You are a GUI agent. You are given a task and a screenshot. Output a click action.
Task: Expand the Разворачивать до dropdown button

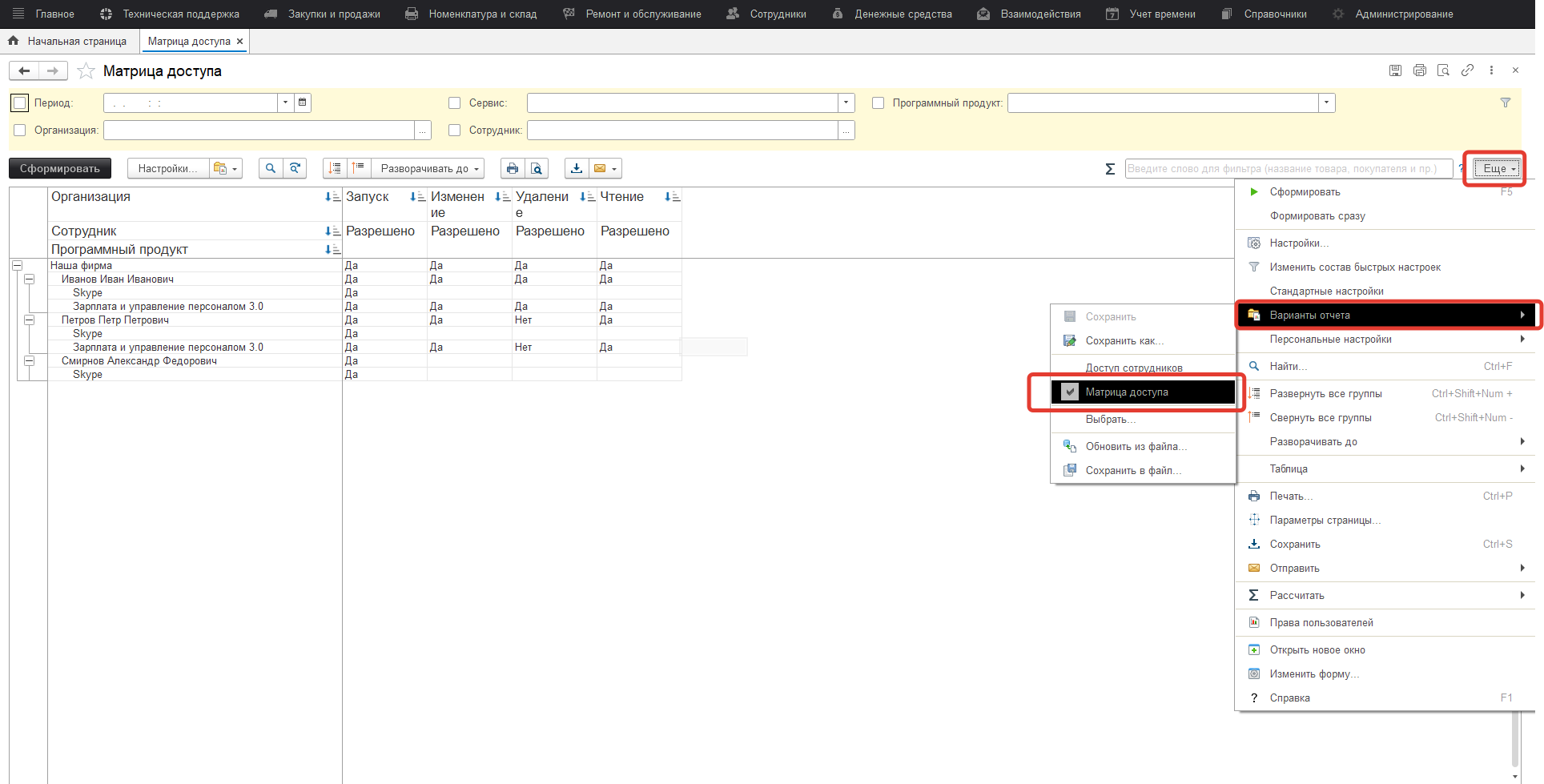[428, 168]
